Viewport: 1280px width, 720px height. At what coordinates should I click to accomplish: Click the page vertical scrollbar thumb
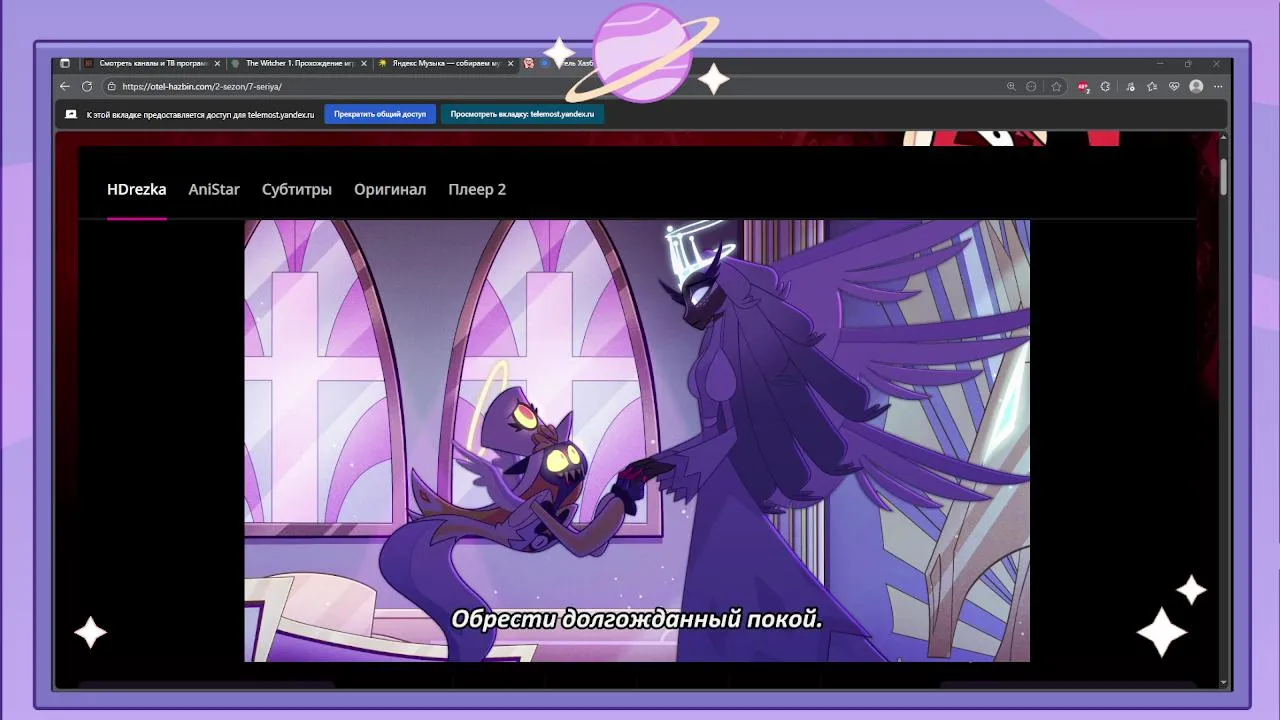[1224, 175]
